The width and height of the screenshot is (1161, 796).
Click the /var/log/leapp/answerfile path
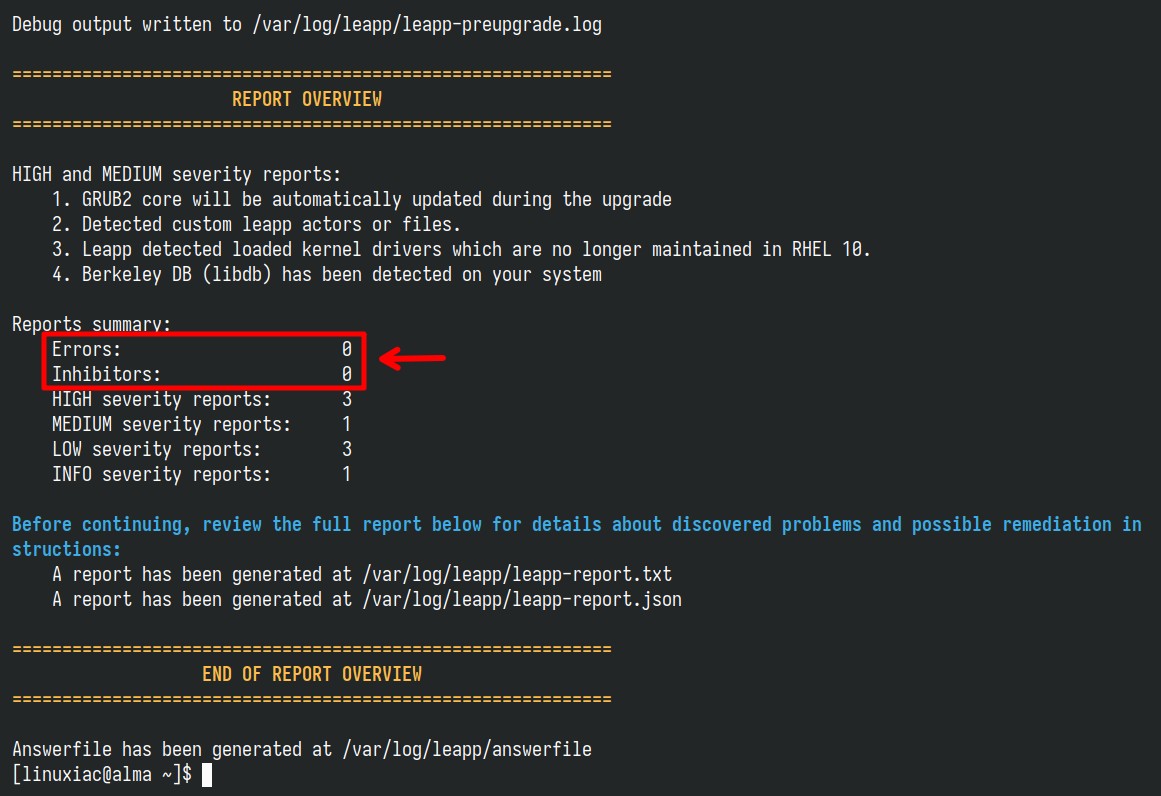tap(466, 749)
